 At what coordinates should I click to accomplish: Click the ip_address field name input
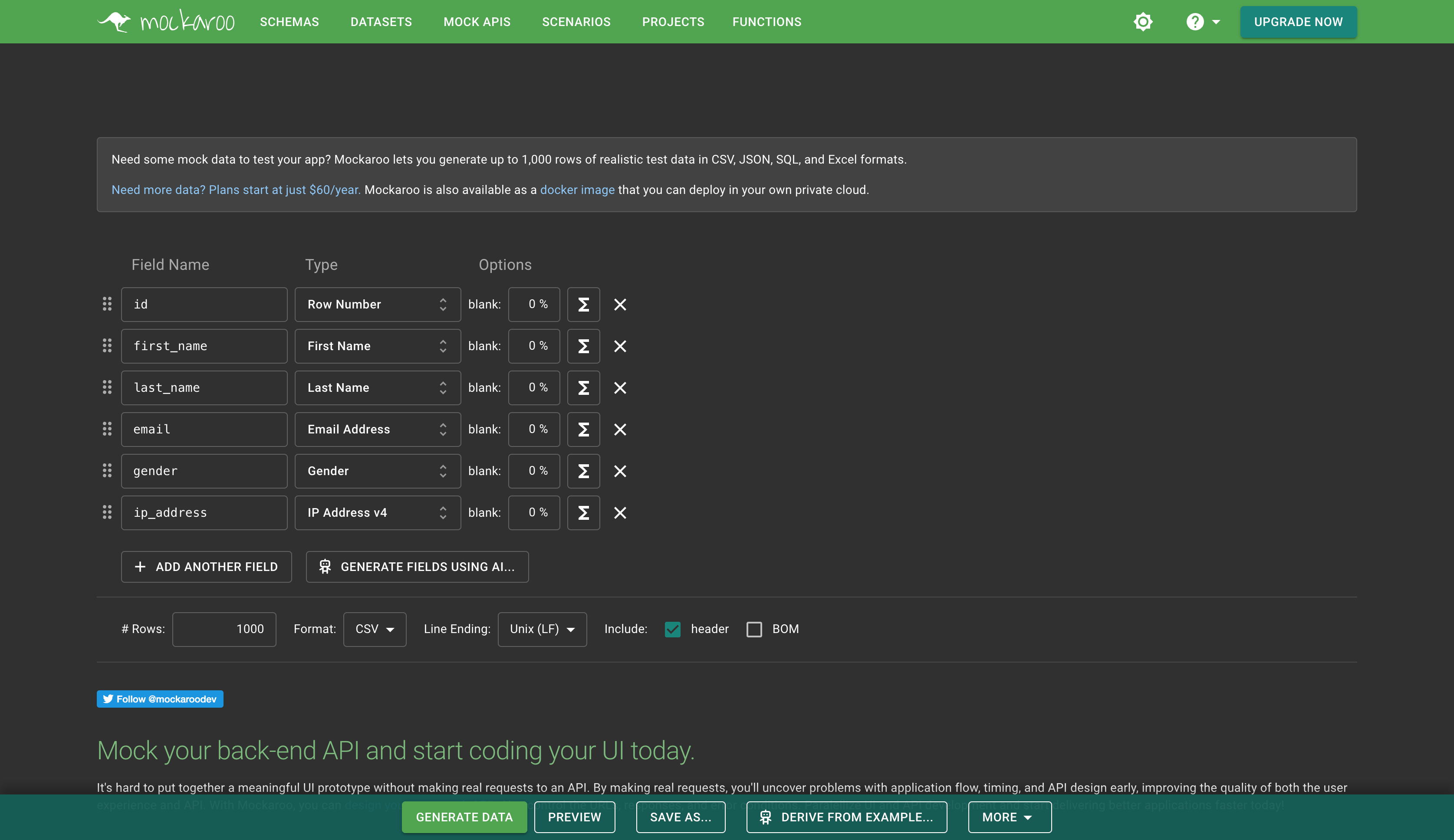(x=204, y=512)
